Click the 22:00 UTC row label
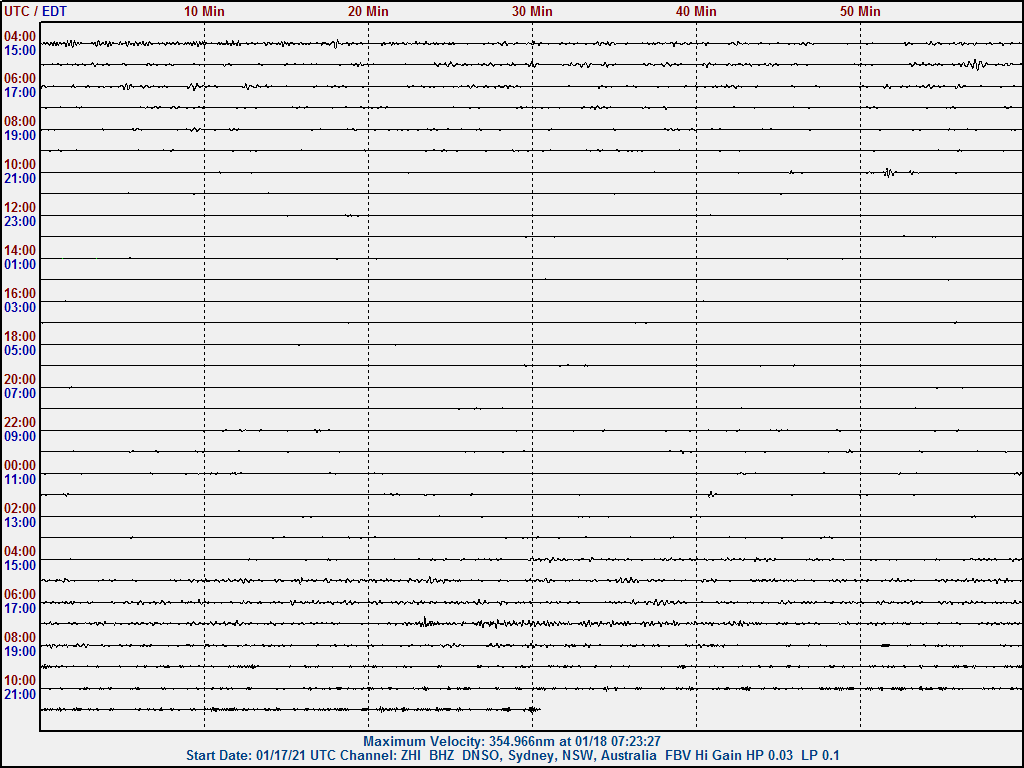The width and height of the screenshot is (1024, 768). point(20,423)
